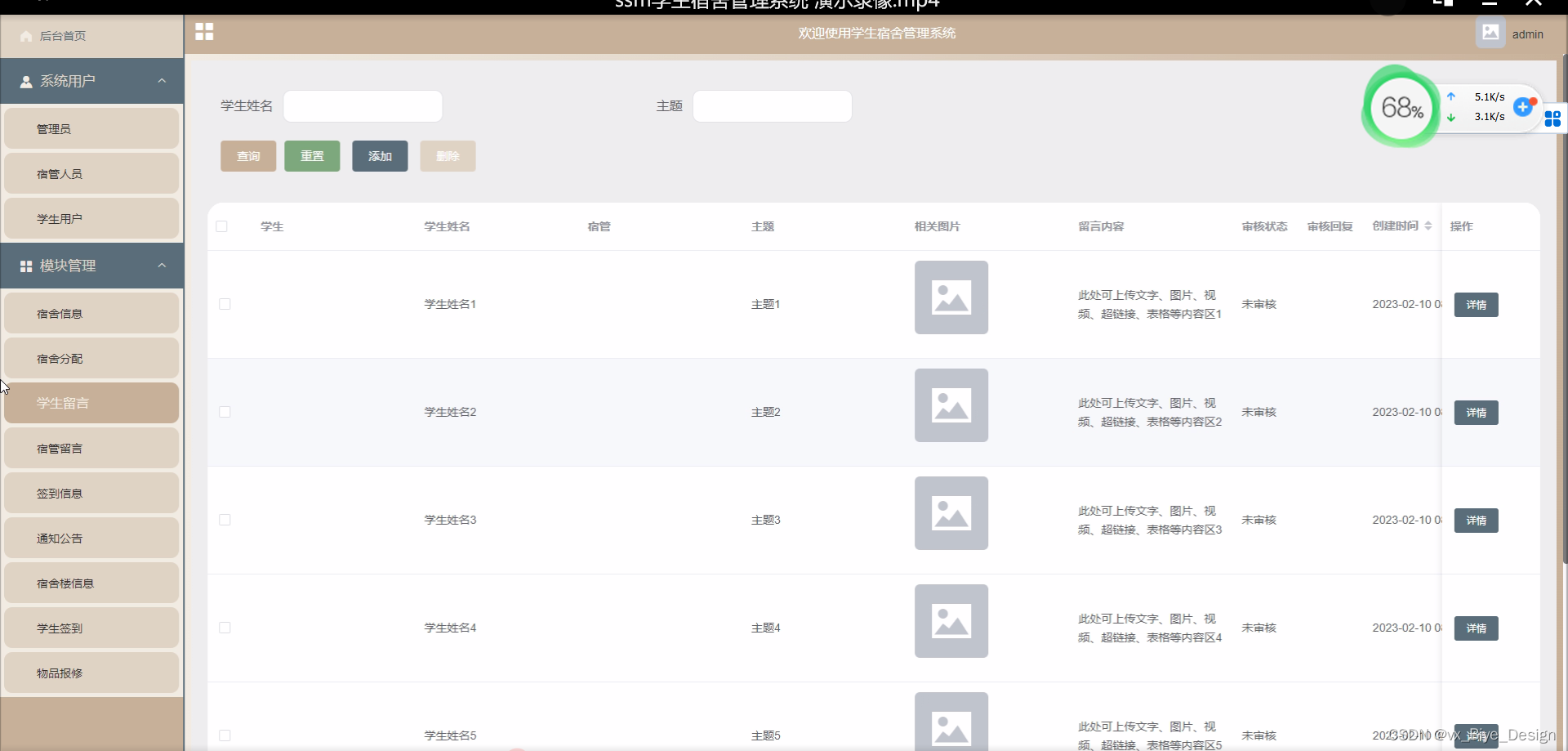Focus the 主题 search input field

click(x=772, y=106)
